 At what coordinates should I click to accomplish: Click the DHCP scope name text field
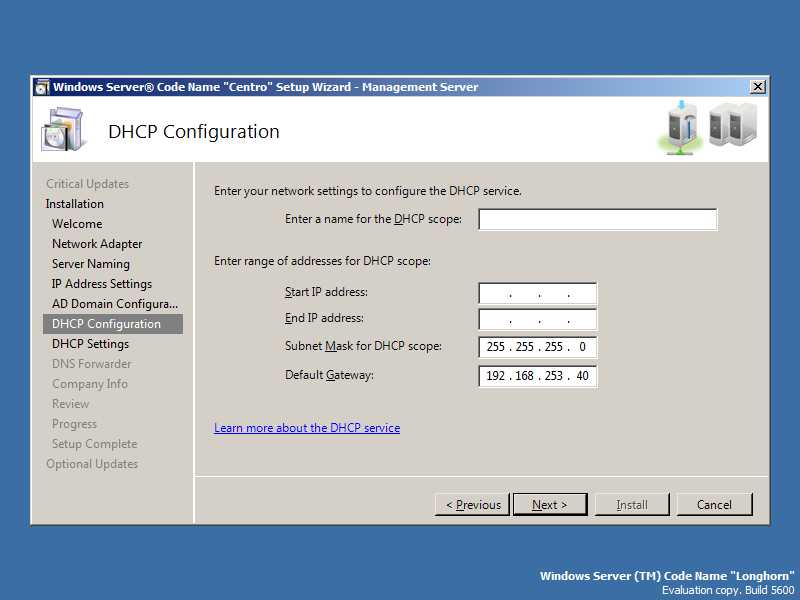click(x=597, y=219)
